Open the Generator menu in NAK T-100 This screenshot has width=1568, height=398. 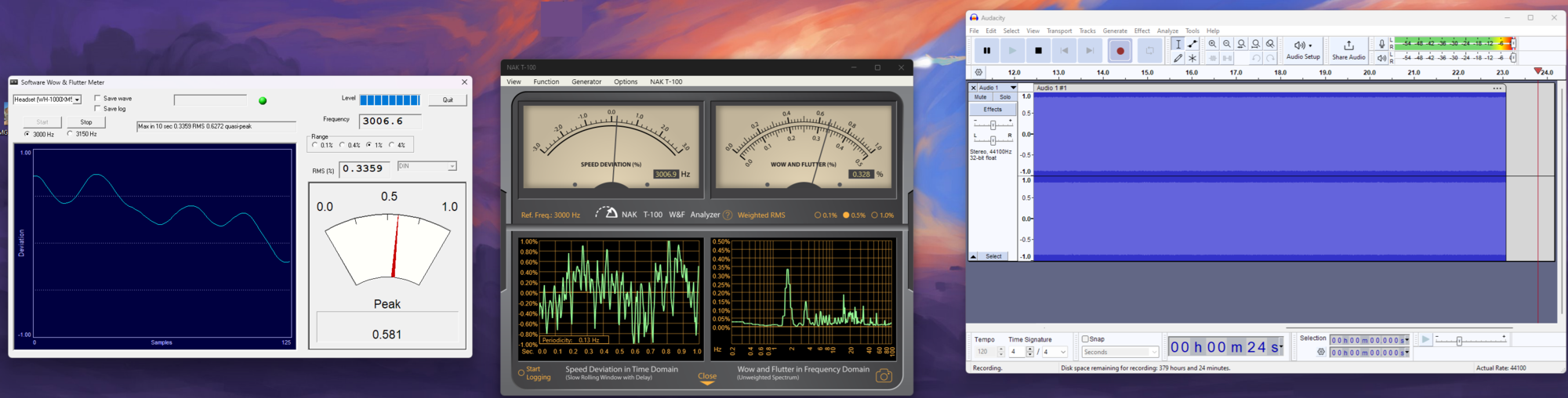point(586,81)
